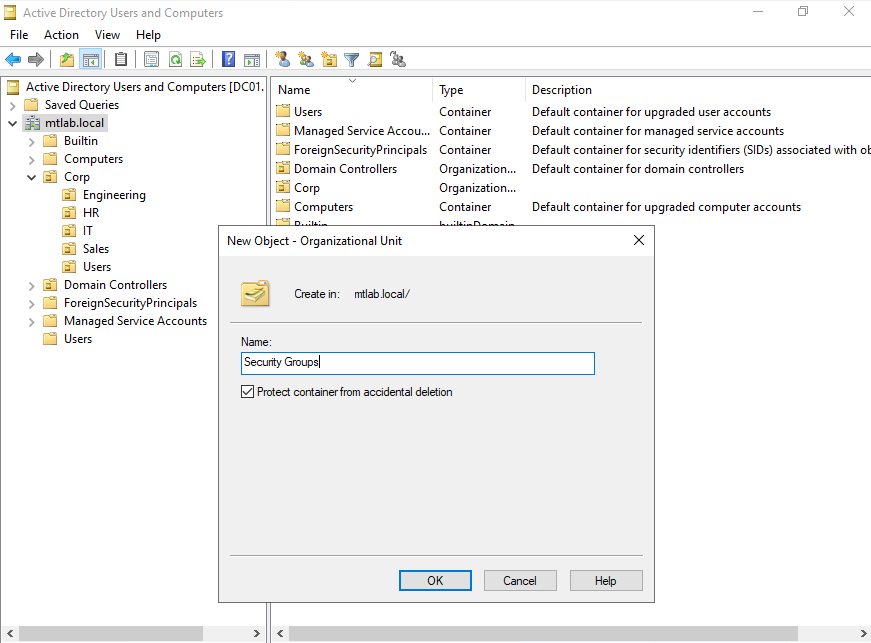Open the View menu
This screenshot has height=643, width=871.
pyautogui.click(x=107, y=34)
